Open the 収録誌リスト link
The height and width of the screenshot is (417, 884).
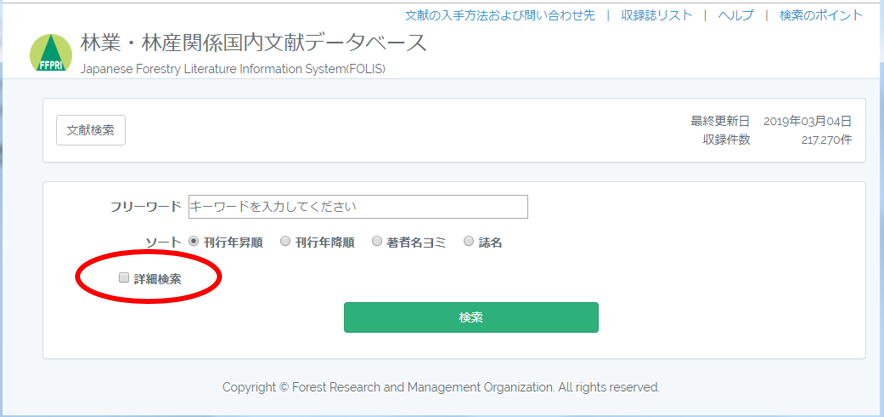(x=656, y=15)
